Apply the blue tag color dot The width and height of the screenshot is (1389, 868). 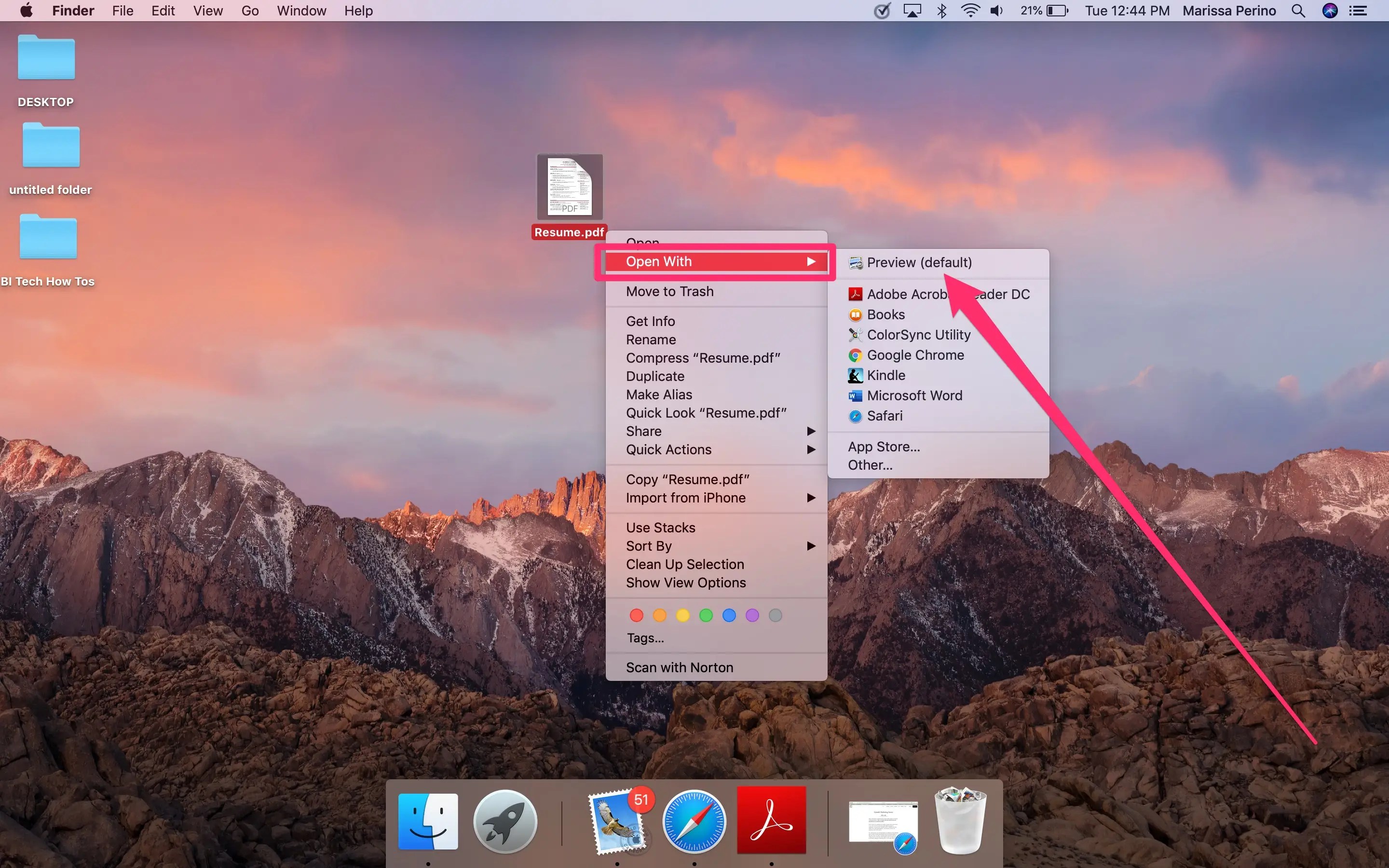coord(729,615)
